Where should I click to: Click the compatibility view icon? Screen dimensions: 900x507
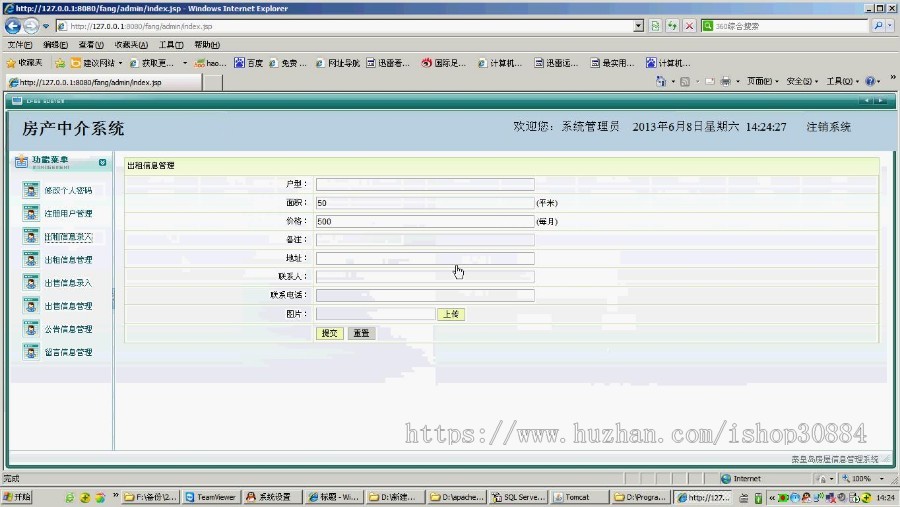point(655,26)
